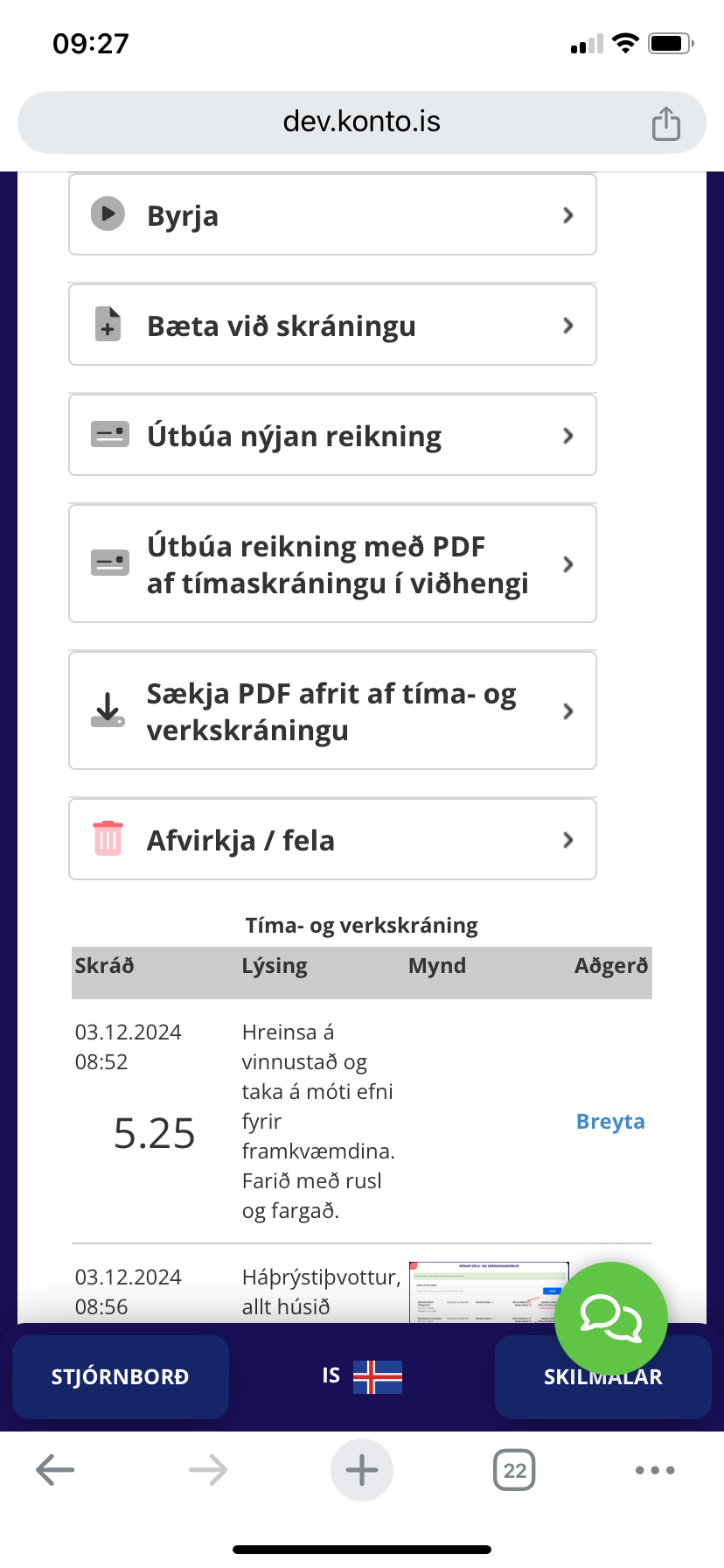
Task: Switch language using the IS flag selector
Action: [362, 1376]
